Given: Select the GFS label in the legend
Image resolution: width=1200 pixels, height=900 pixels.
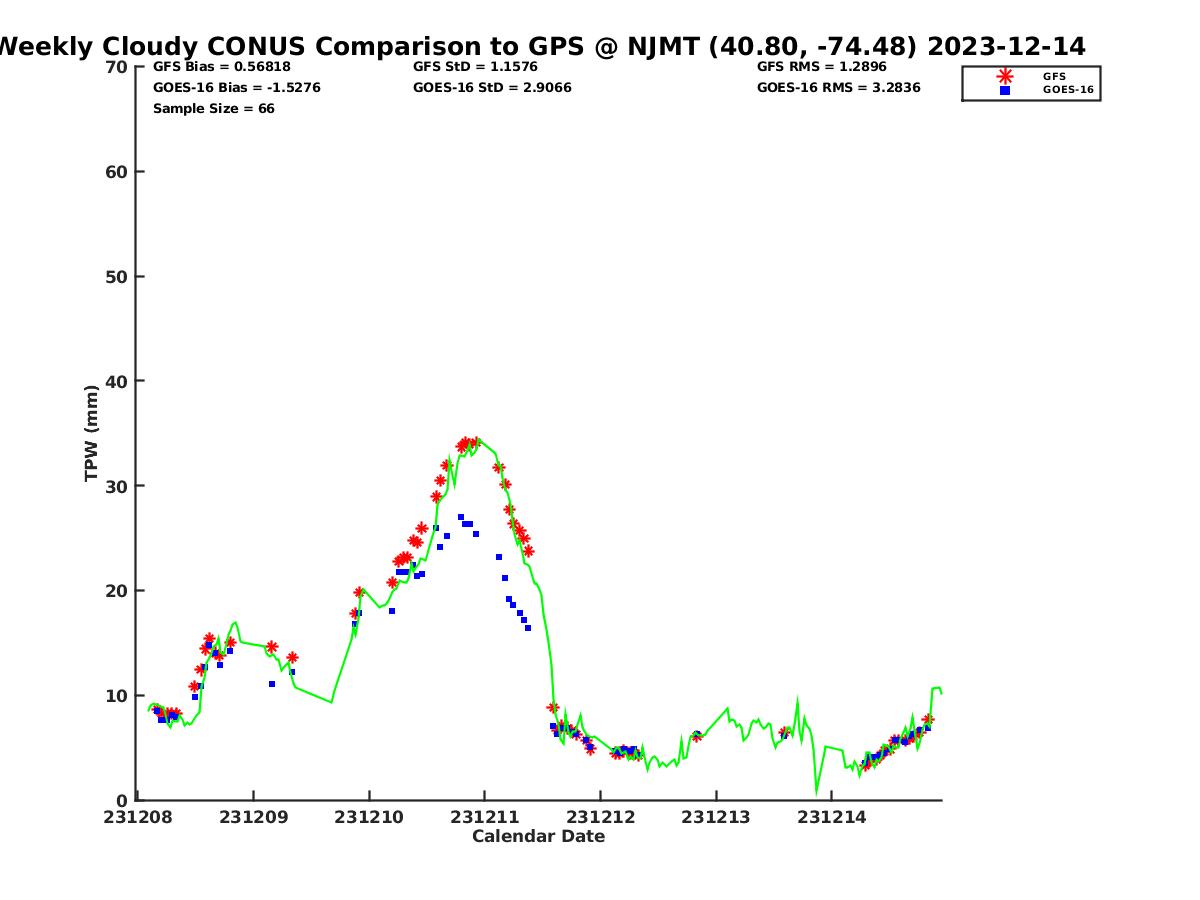Looking at the screenshot, I should tap(1054, 76).
